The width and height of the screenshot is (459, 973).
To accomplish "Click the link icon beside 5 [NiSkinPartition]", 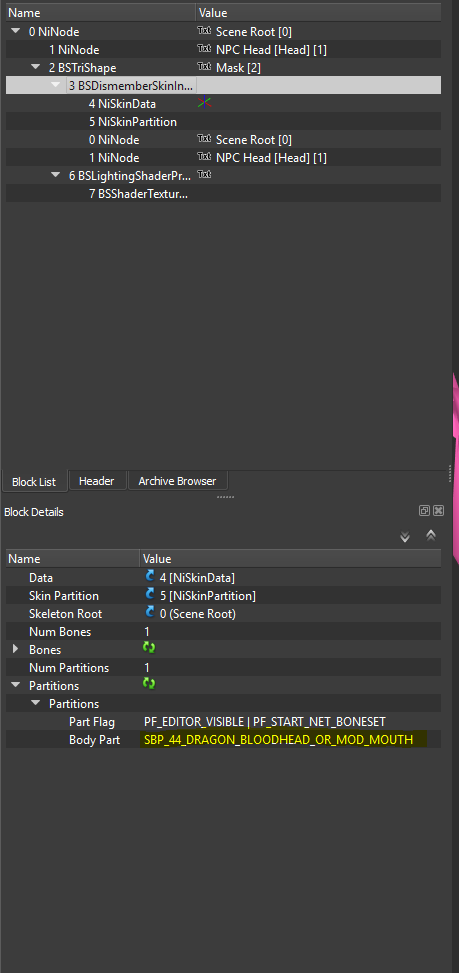I will click(149, 594).
